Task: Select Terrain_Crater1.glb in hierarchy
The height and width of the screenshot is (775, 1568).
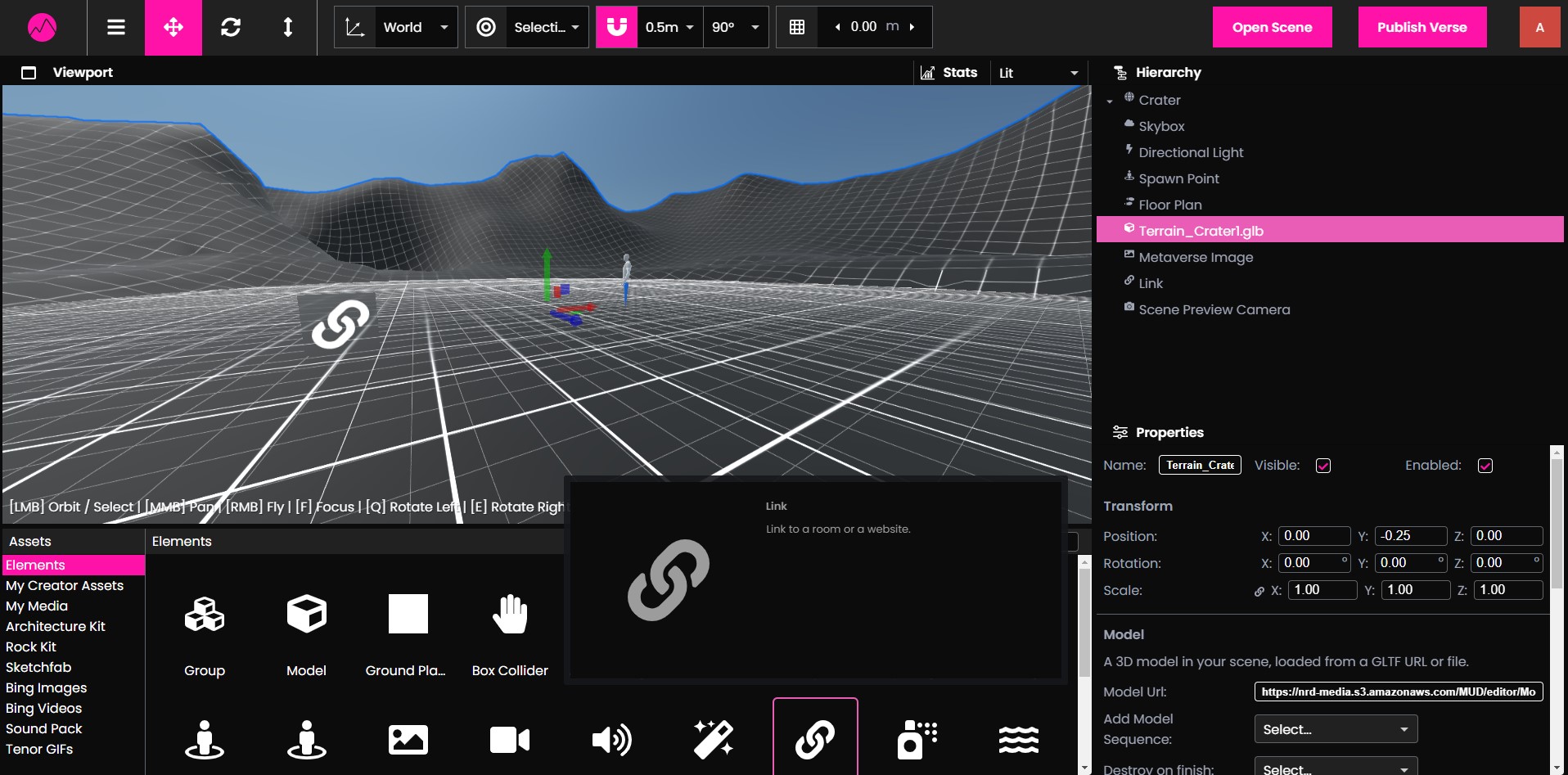Action: pos(1329,230)
